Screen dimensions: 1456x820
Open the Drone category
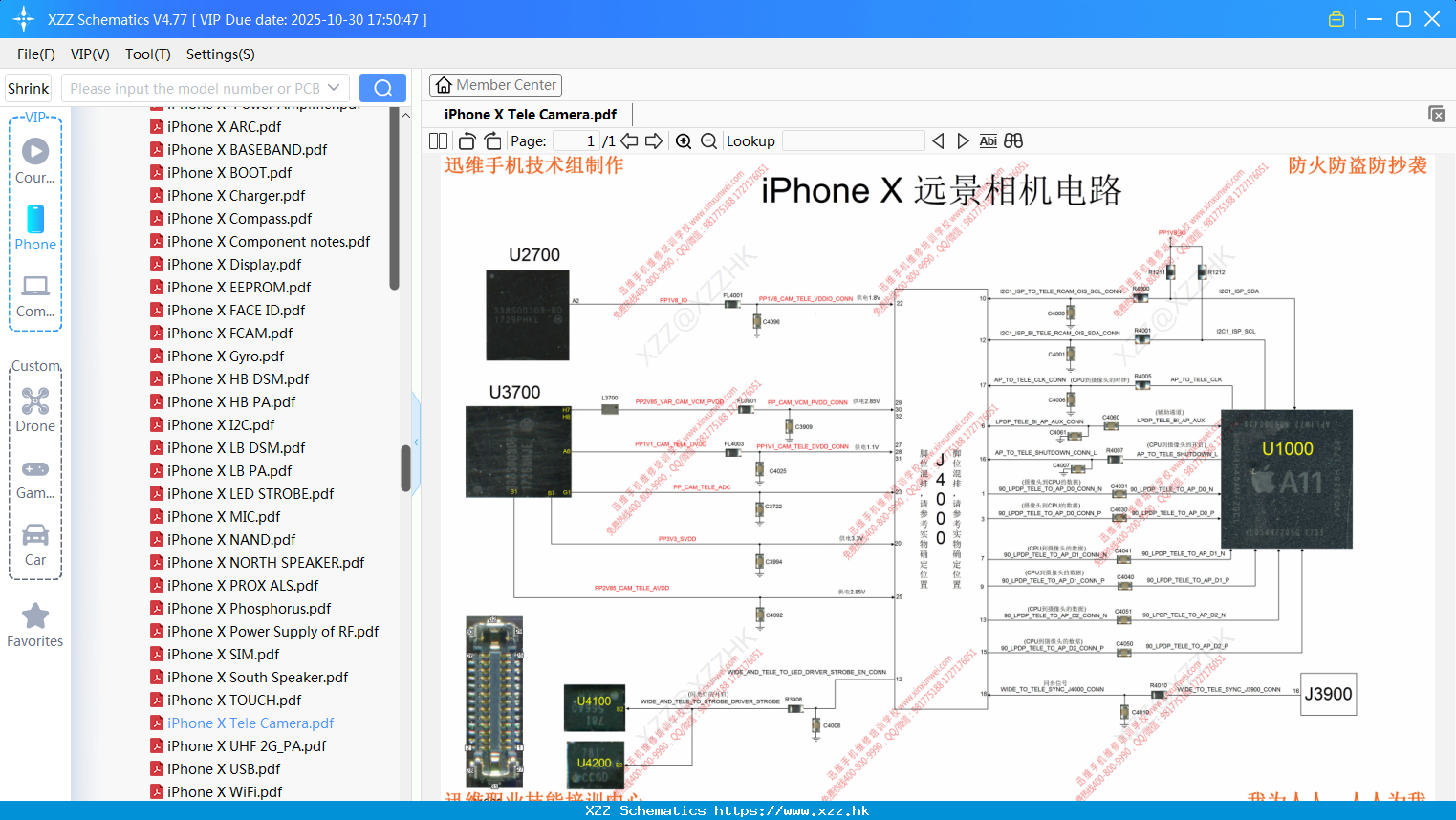pos(35,410)
